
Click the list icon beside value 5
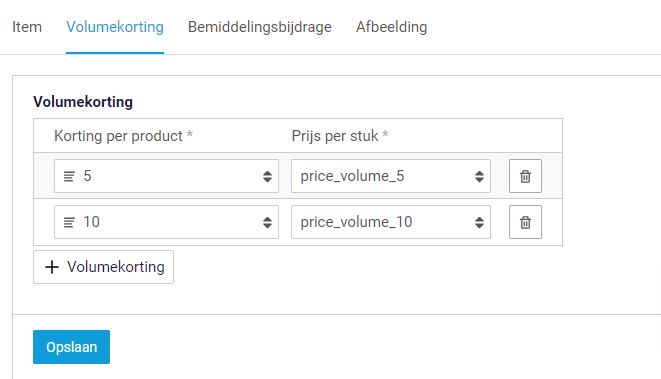point(69,176)
